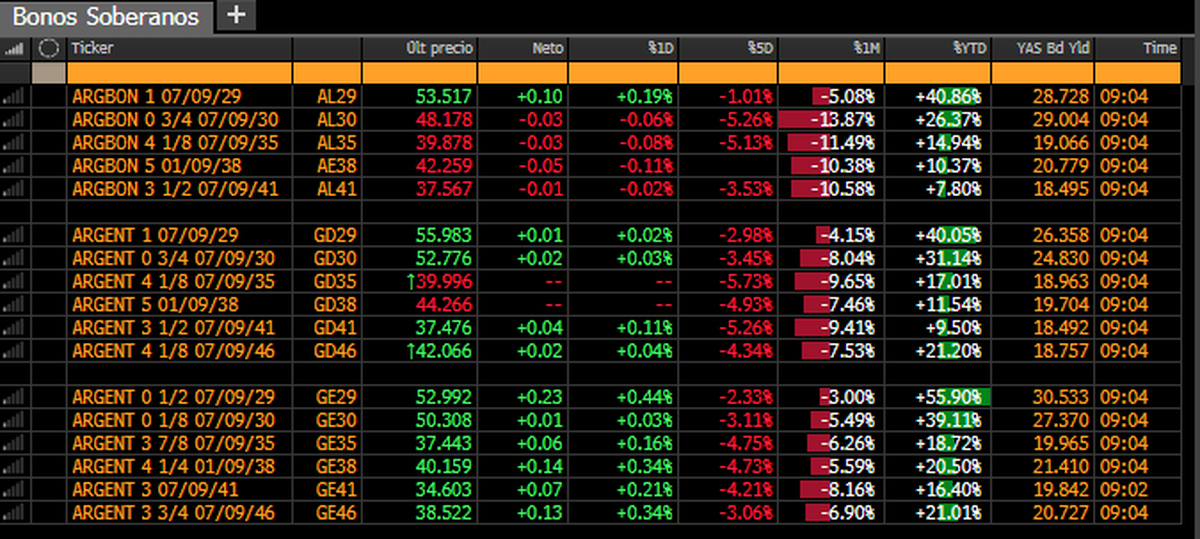The image size is (1200, 539).
Task: Sort by the Ticker column header
Action: [93, 48]
